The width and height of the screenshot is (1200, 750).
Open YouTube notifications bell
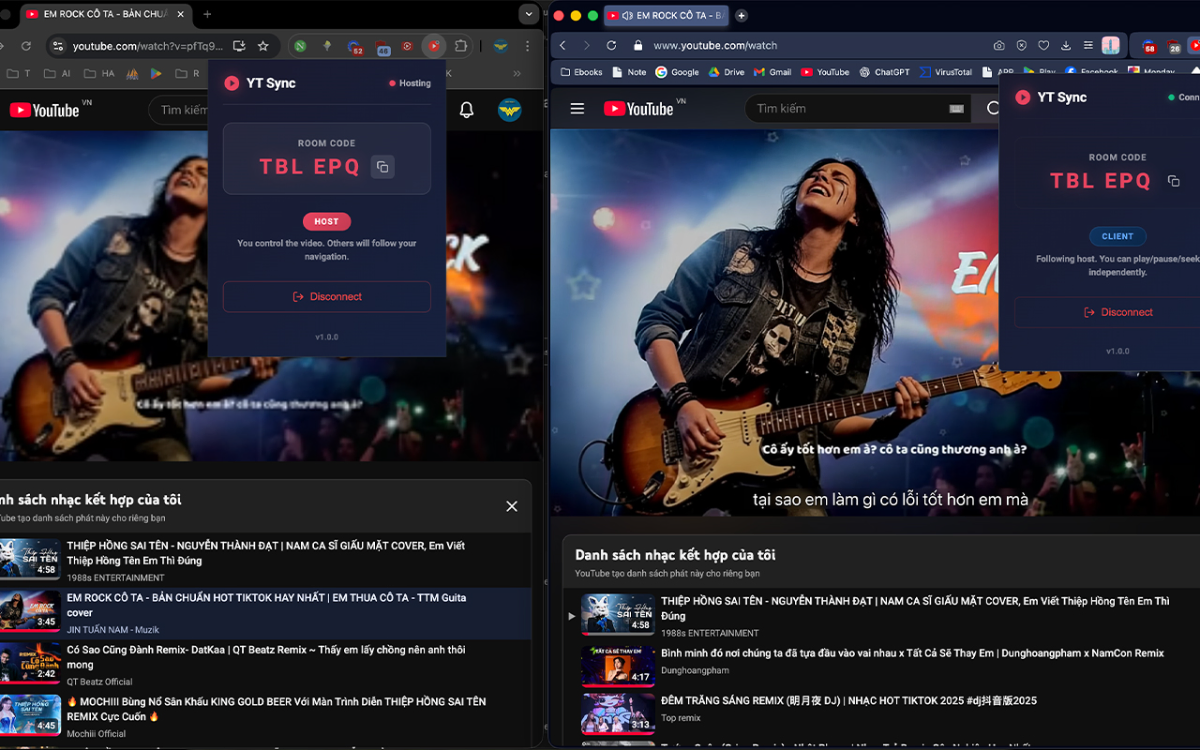[x=466, y=110]
